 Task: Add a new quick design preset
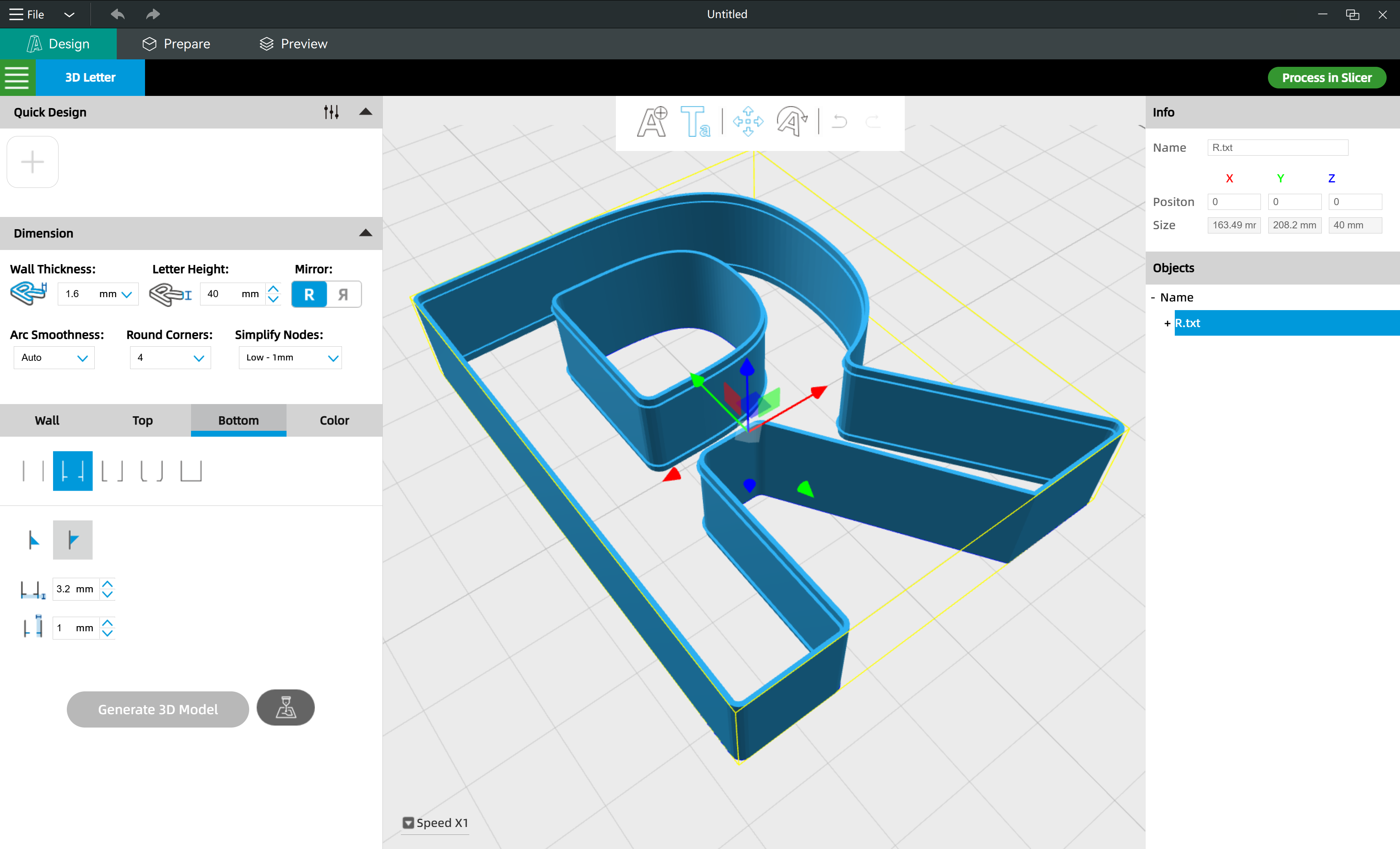(x=32, y=162)
